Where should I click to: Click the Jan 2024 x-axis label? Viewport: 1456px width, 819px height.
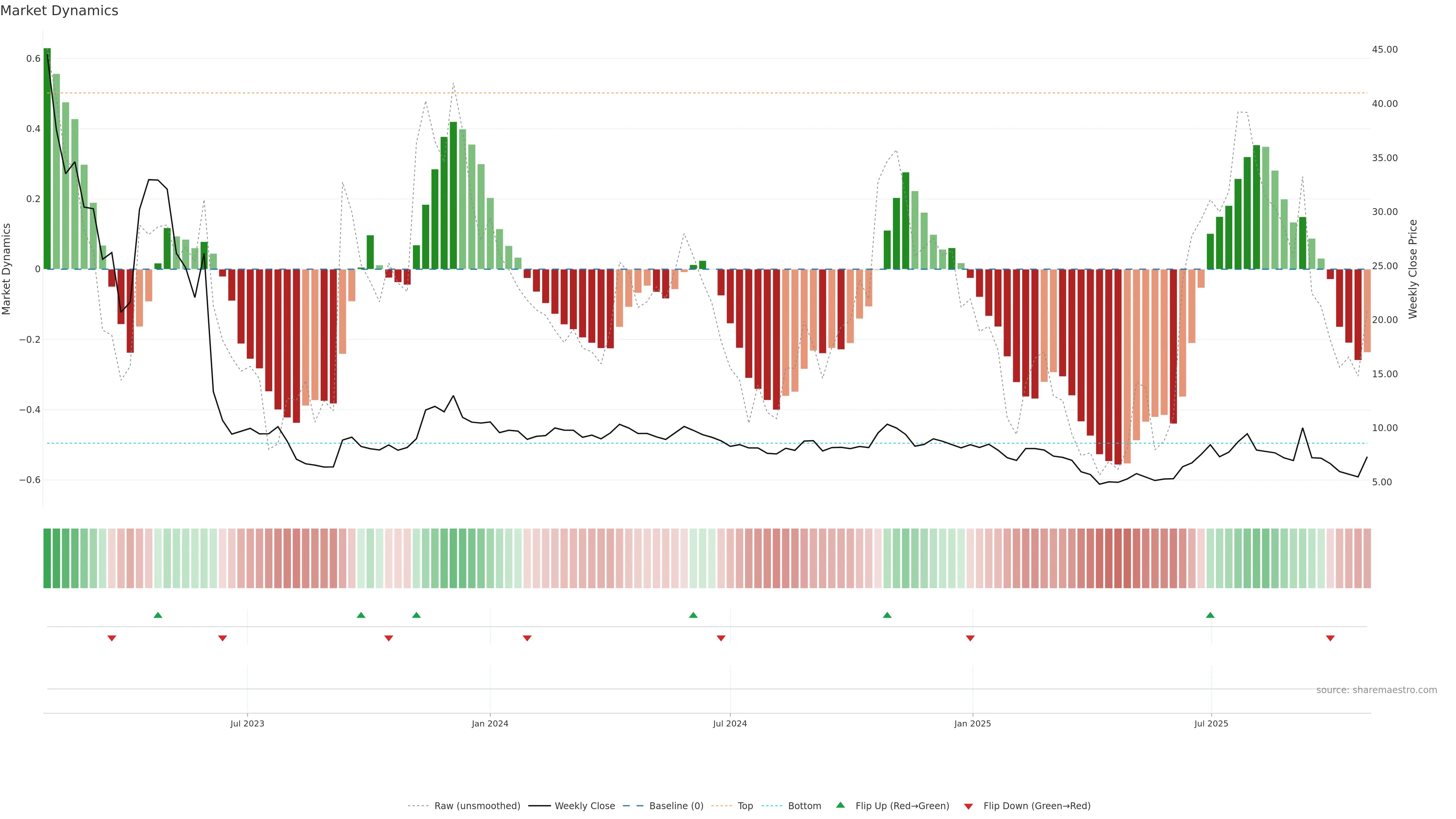(490, 723)
